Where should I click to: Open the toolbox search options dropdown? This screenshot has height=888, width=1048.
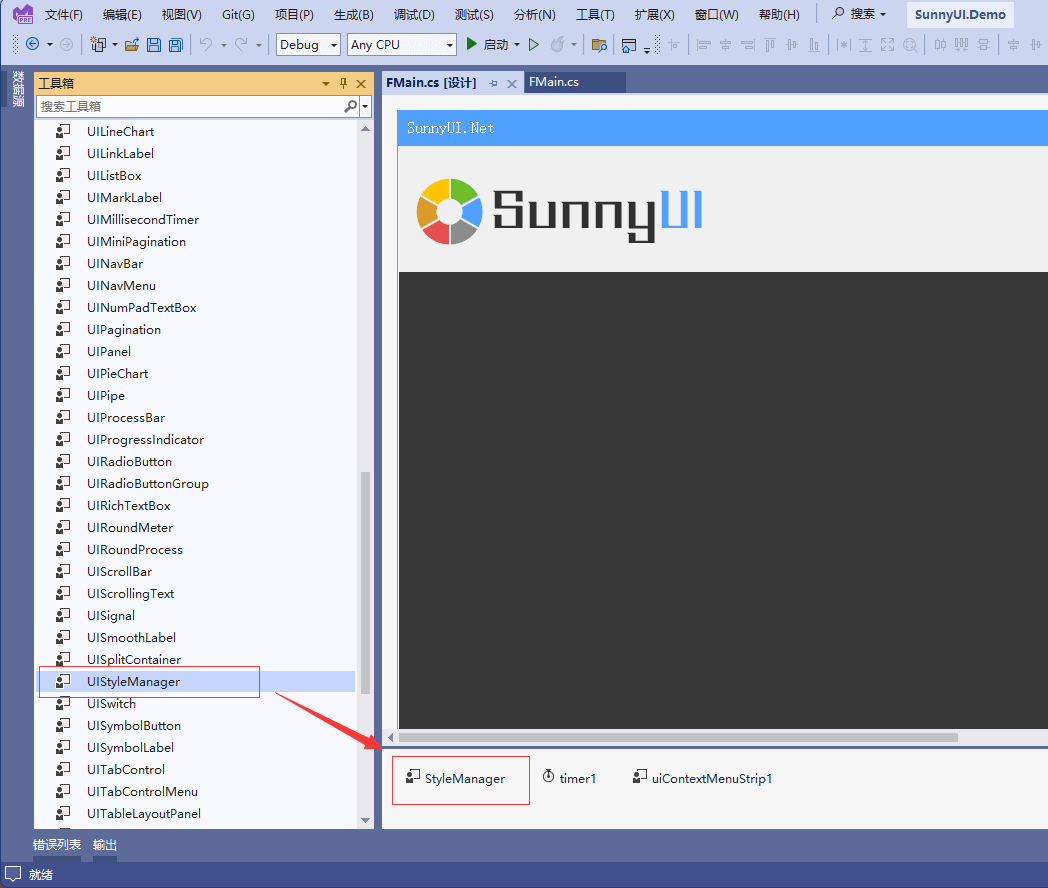click(x=365, y=106)
